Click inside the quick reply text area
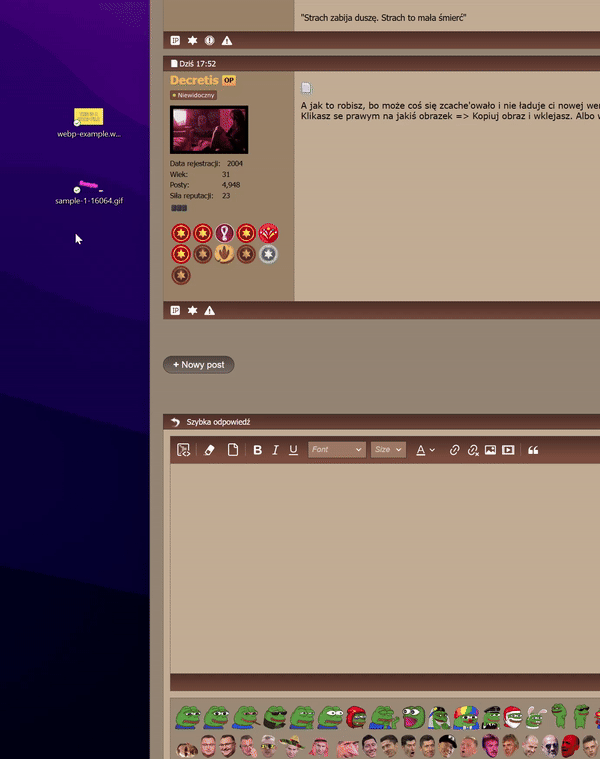Image resolution: width=600 pixels, height=759 pixels. 385,565
